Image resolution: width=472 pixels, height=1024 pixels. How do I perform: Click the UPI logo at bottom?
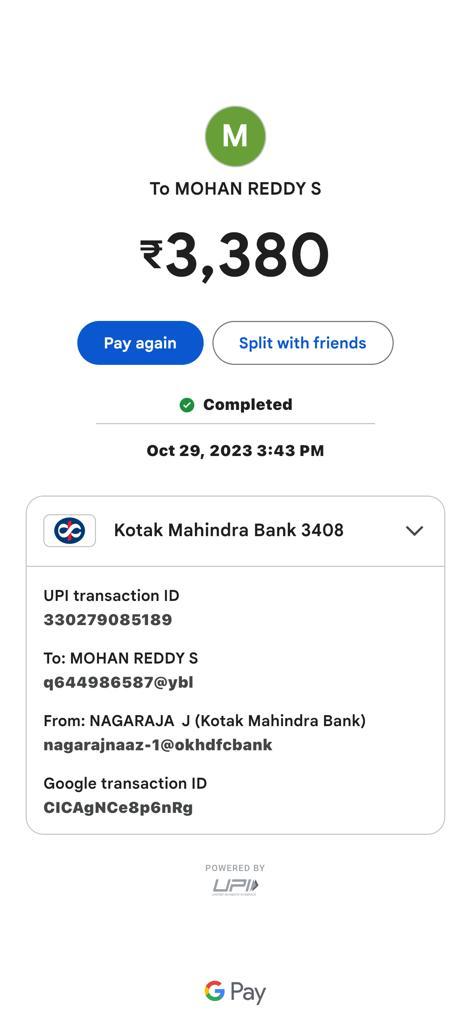[235, 886]
